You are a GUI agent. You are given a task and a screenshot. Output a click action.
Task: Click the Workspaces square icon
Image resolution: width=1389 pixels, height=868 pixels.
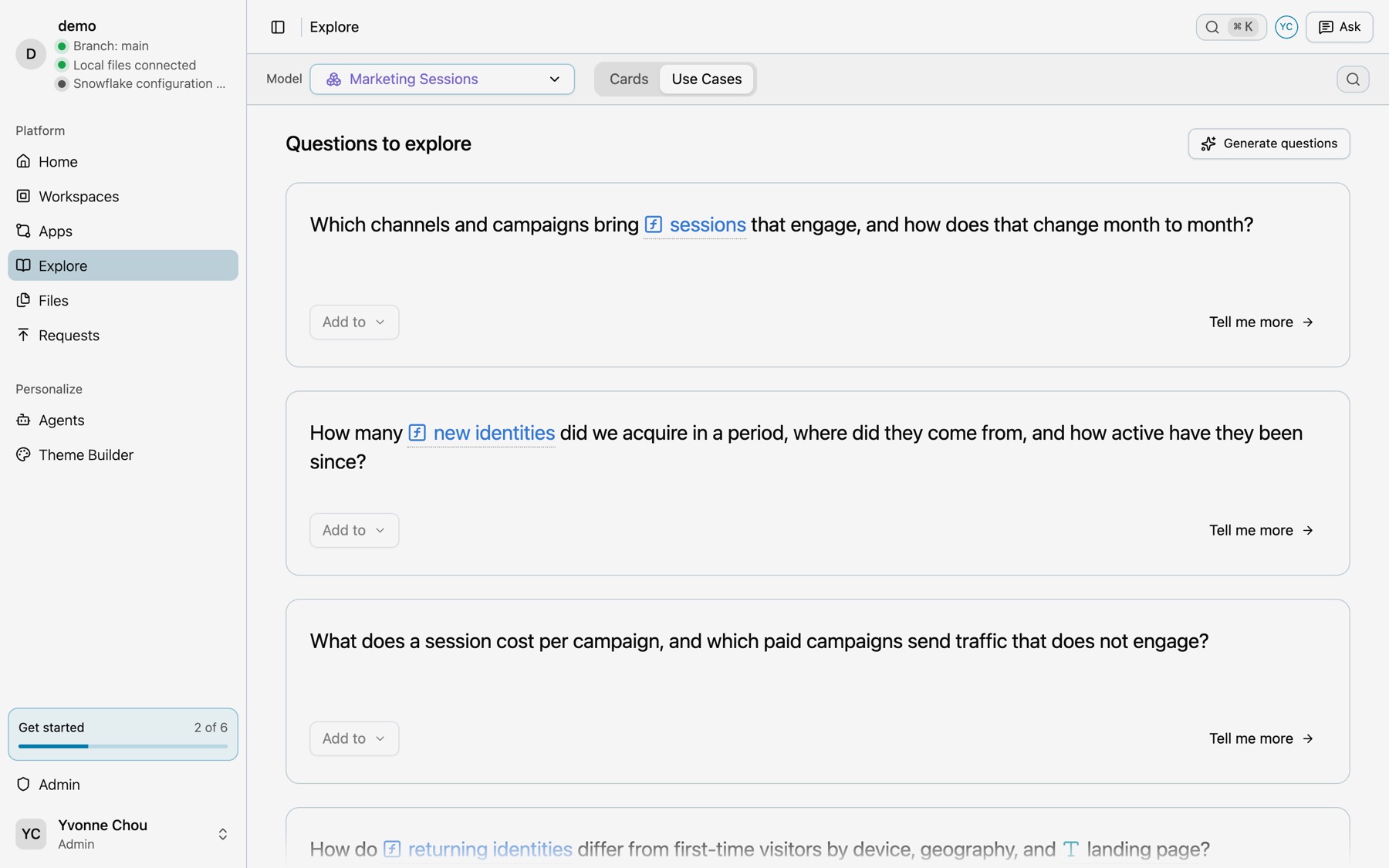(23, 196)
